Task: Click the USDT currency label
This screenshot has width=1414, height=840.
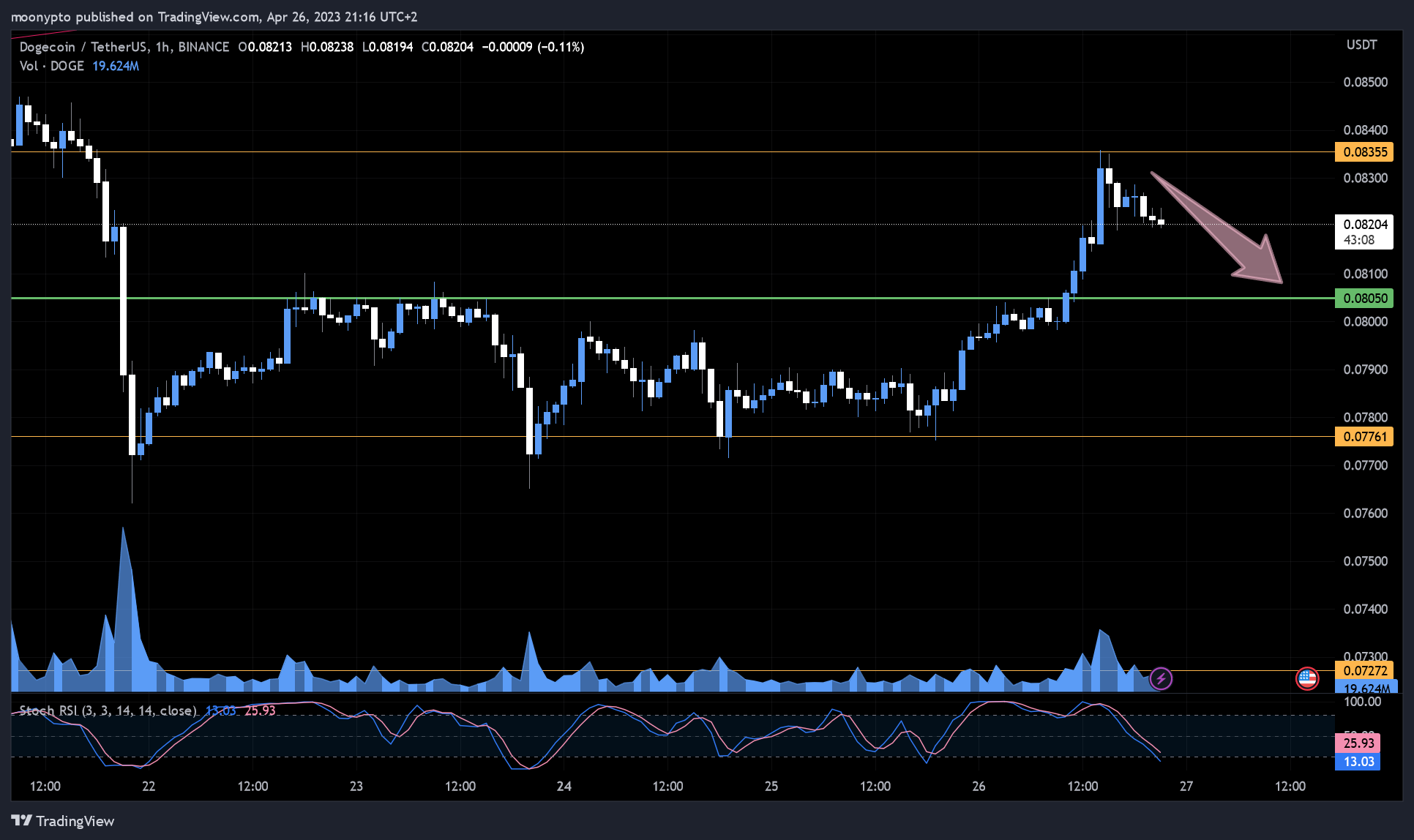Action: (x=1361, y=45)
